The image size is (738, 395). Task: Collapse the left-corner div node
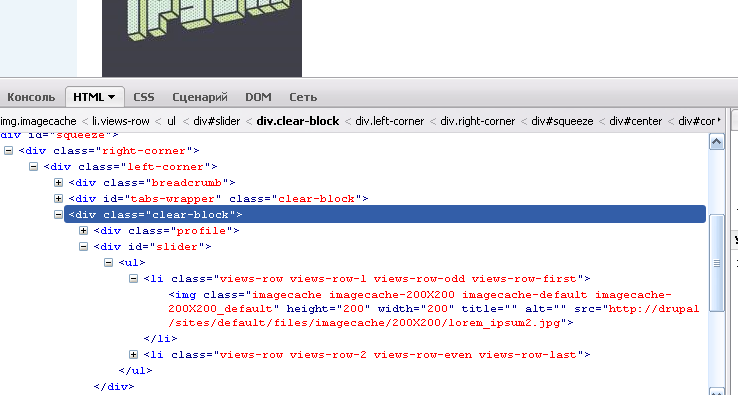coord(33,167)
